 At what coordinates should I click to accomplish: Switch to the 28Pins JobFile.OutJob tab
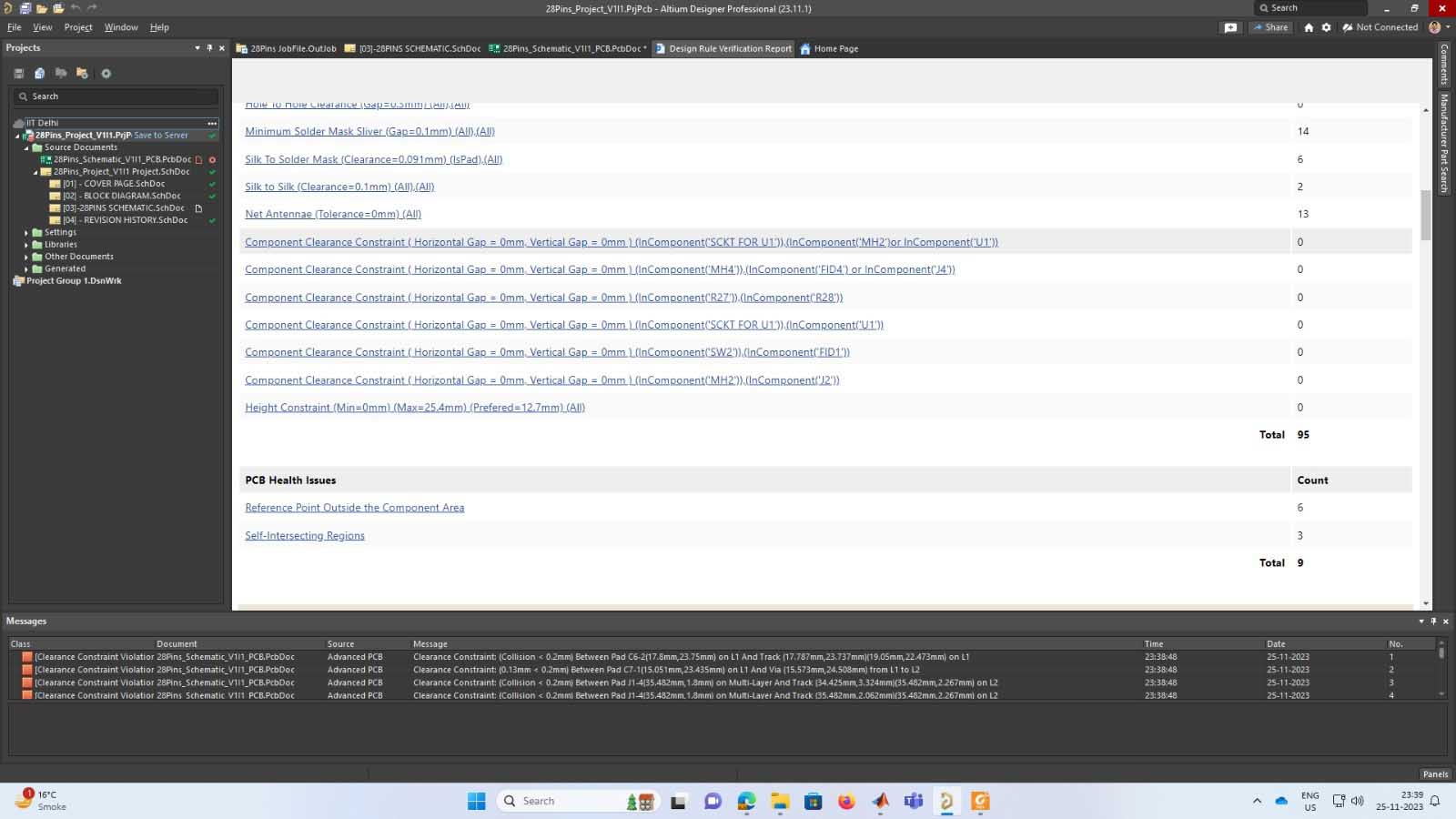click(x=286, y=49)
